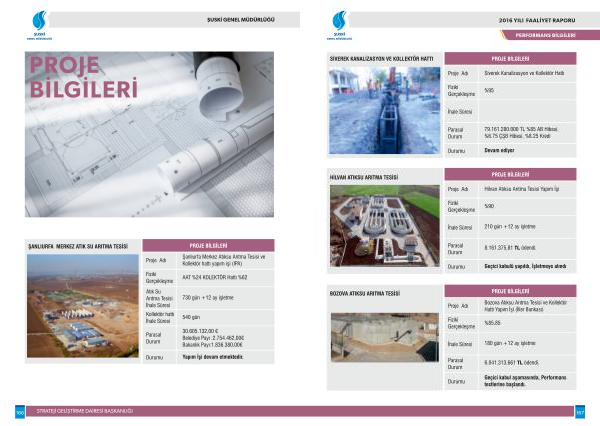Open the Siverek Kanalizasyon trench photo
Screen dimensions: 600x426
383,110
